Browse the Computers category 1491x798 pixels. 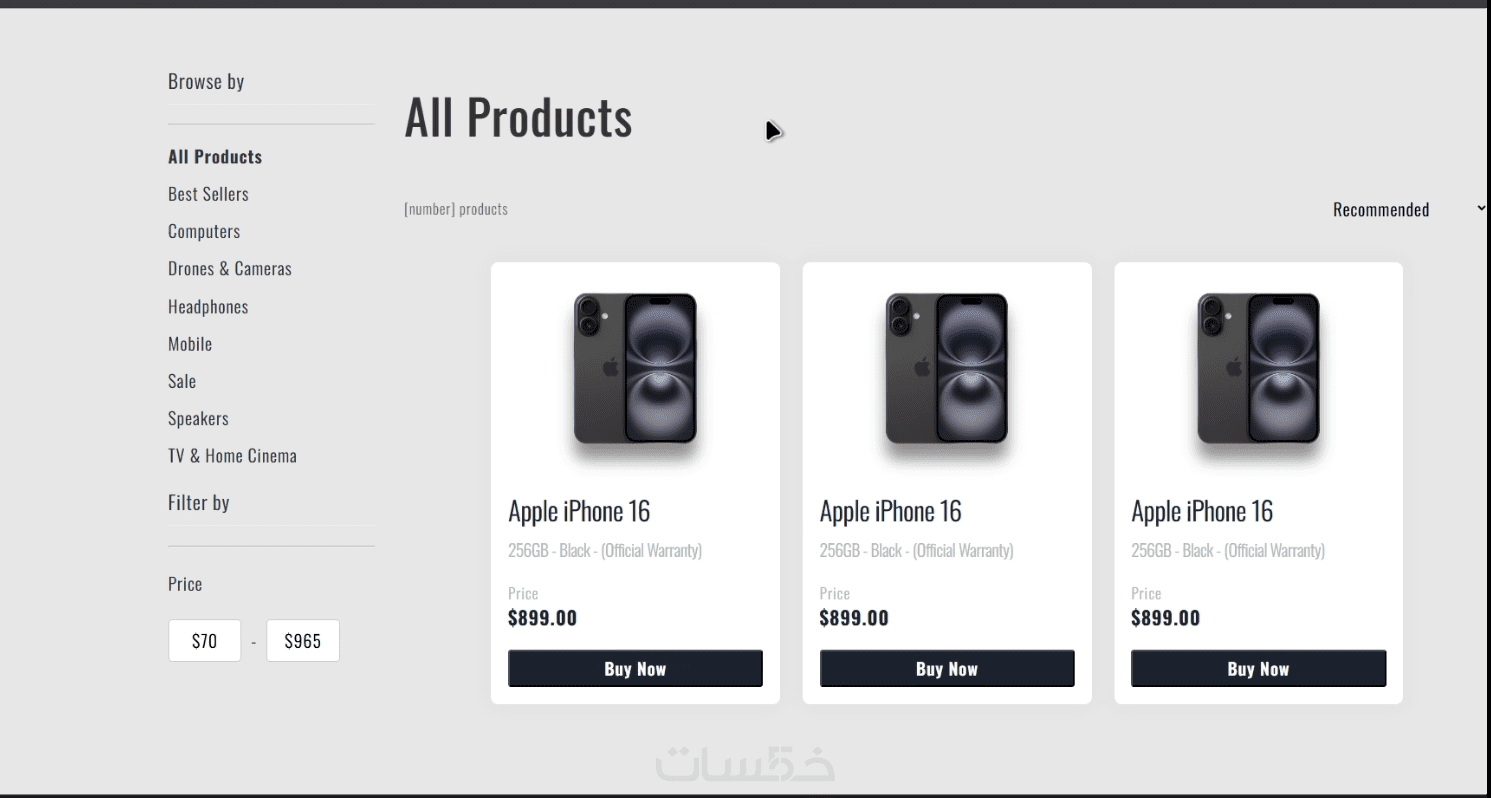point(204,232)
